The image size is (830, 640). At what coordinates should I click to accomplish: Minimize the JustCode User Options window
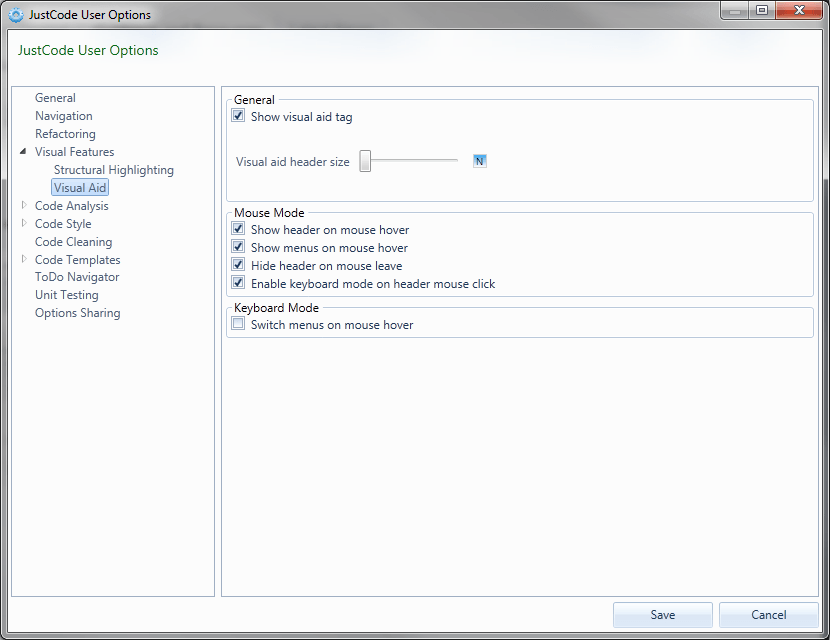pyautogui.click(x=735, y=11)
